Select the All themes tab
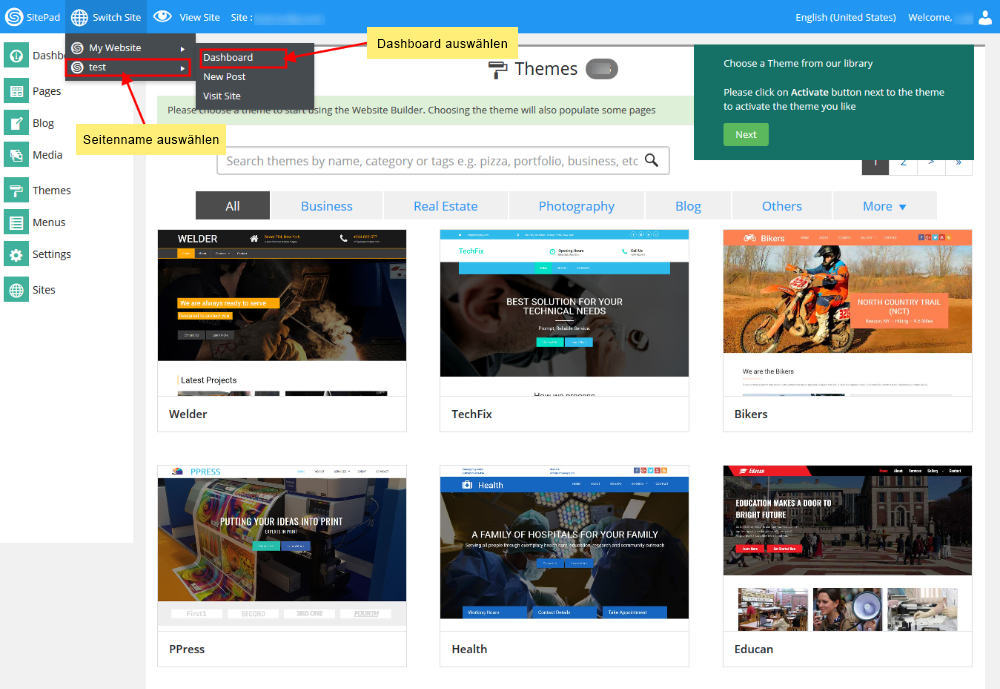This screenshot has width=1000, height=689. pyautogui.click(x=233, y=206)
